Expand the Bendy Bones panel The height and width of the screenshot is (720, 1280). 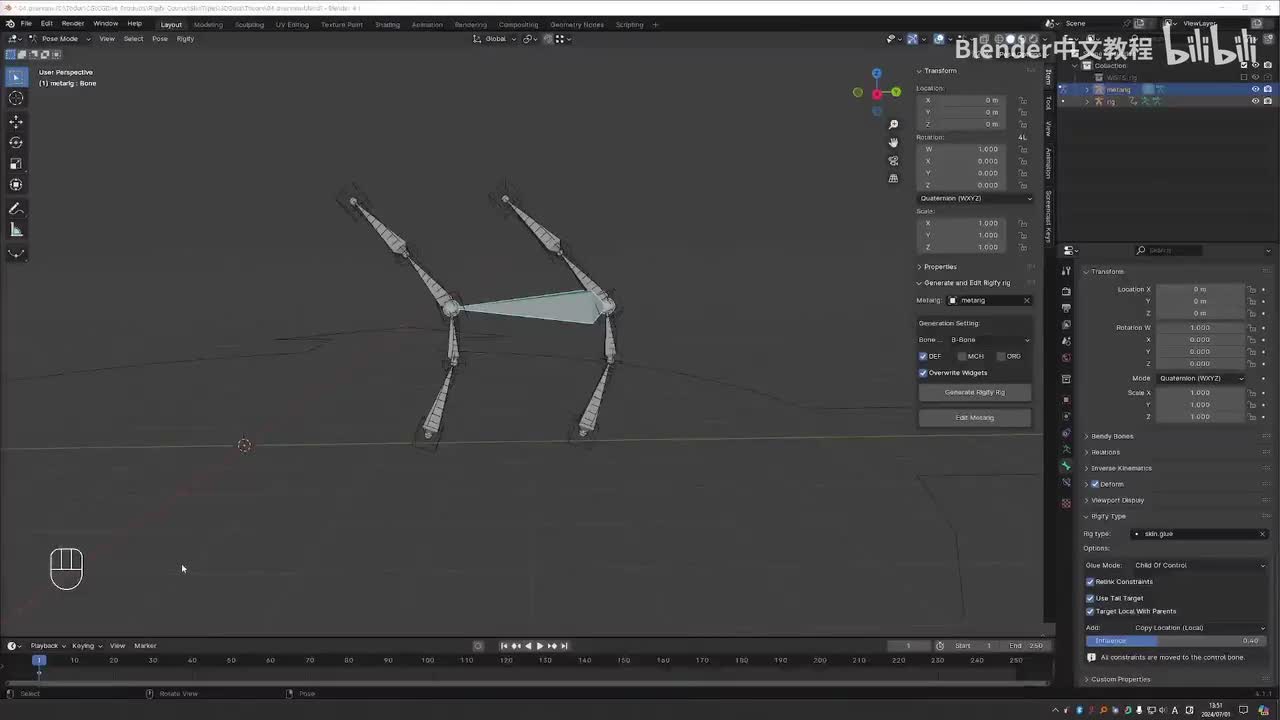coord(1112,436)
